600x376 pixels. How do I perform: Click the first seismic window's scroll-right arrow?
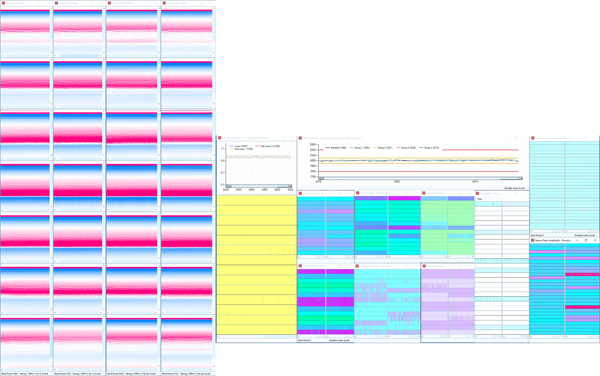48,55
